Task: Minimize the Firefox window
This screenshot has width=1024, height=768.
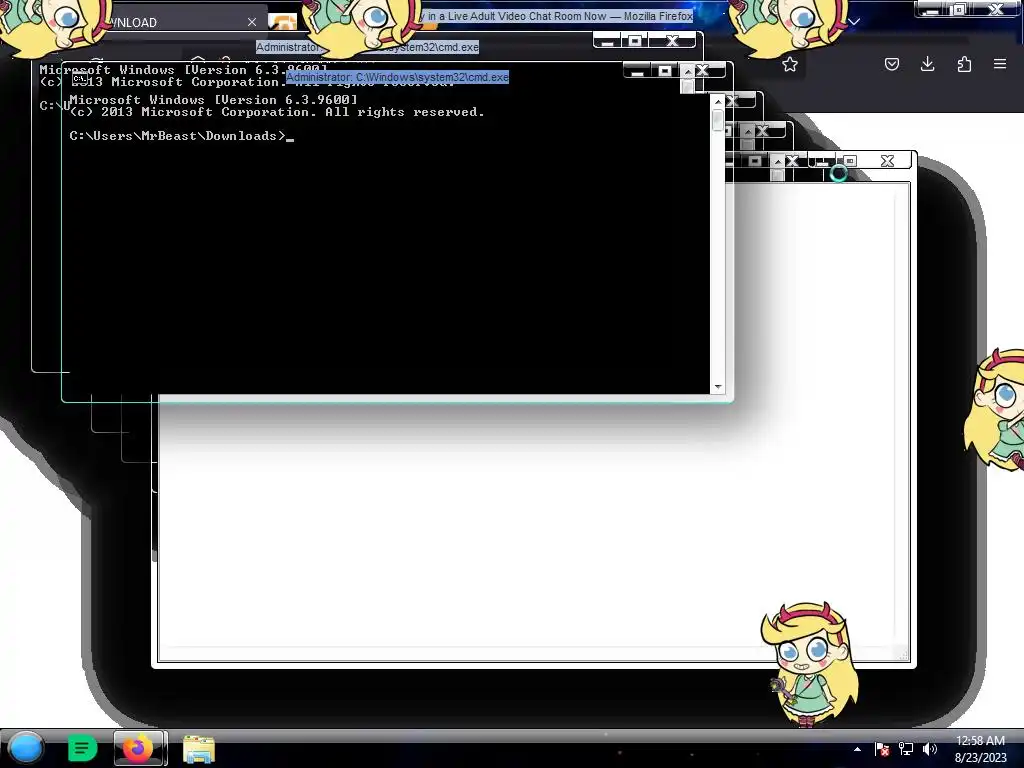Action: [931, 10]
